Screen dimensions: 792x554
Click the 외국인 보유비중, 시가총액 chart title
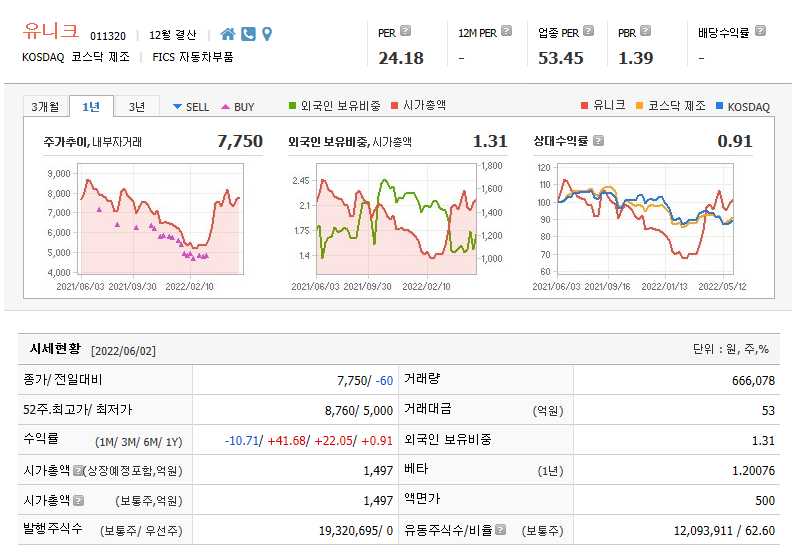[x=350, y=142]
